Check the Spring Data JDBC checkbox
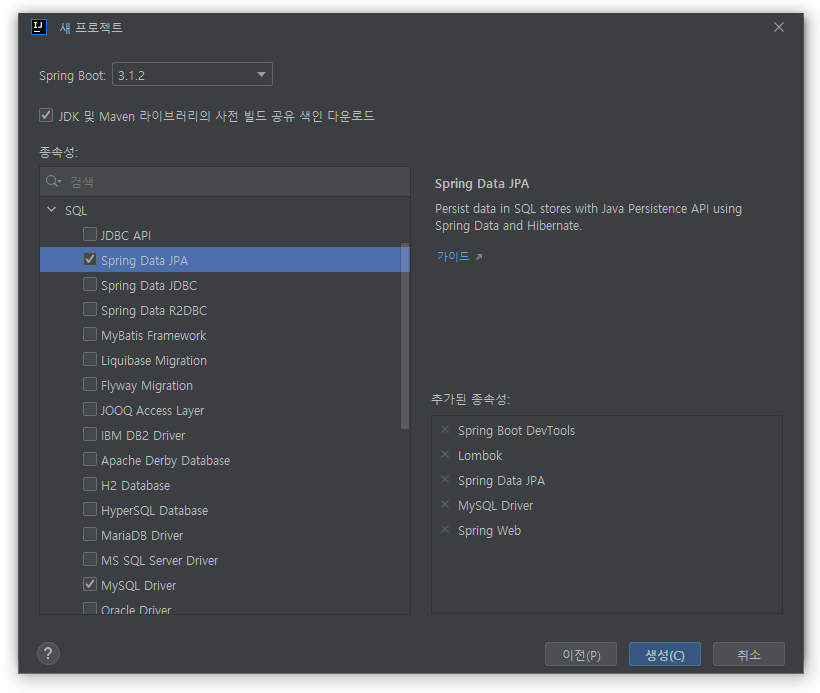 (90, 284)
